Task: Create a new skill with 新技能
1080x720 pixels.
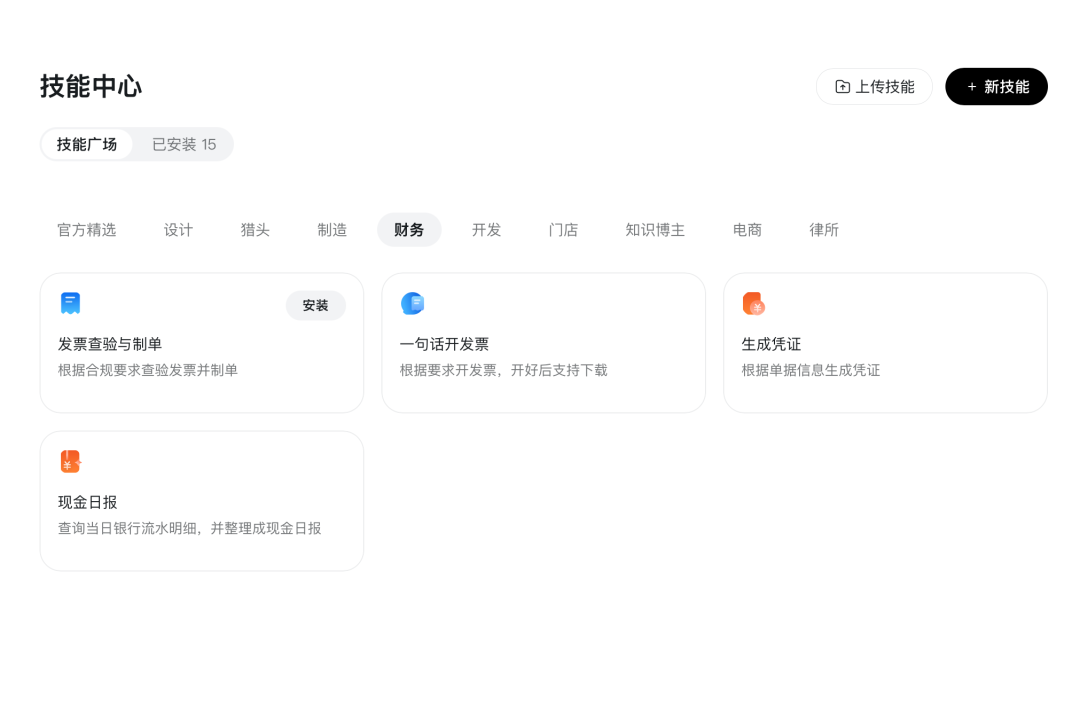Action: click(996, 87)
